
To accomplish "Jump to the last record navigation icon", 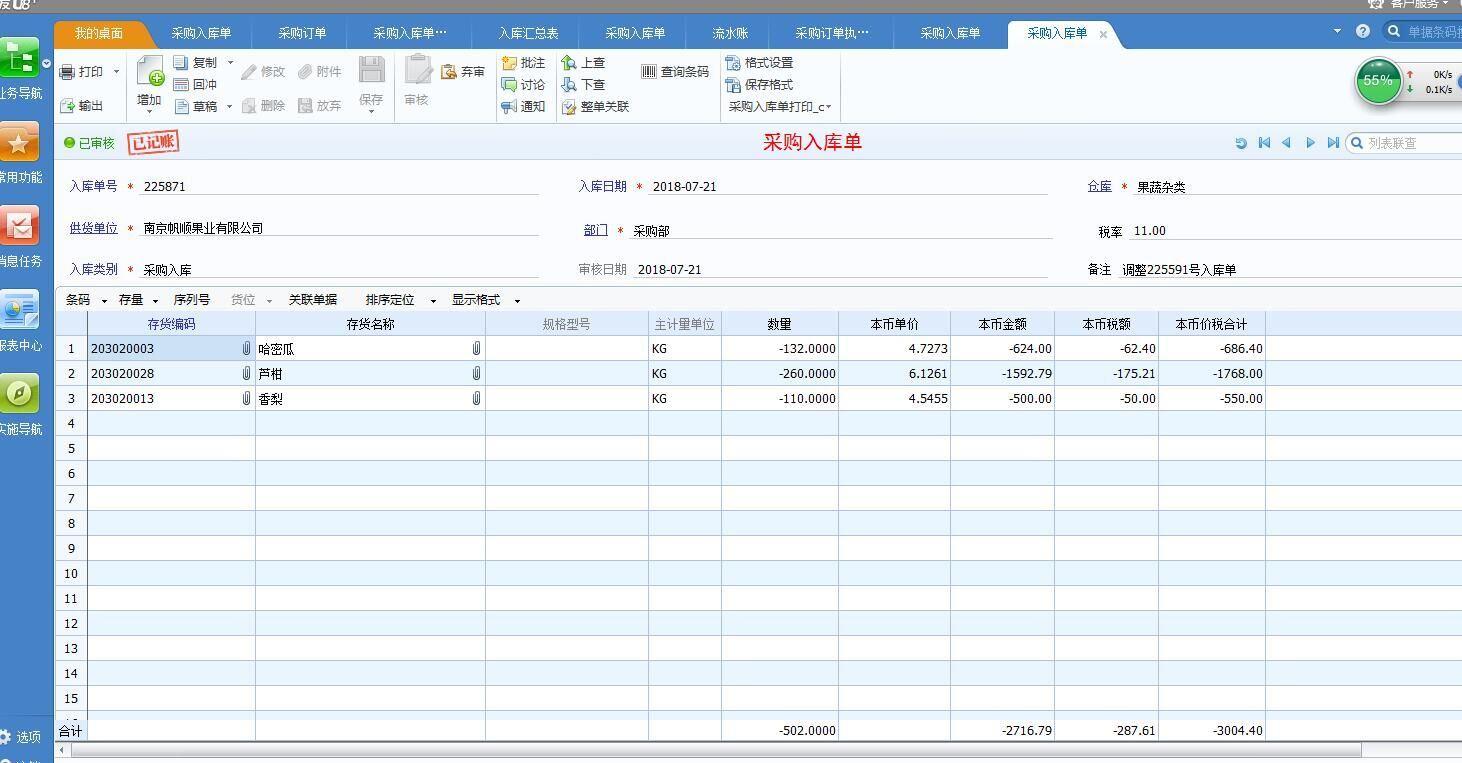I will click(1333, 143).
